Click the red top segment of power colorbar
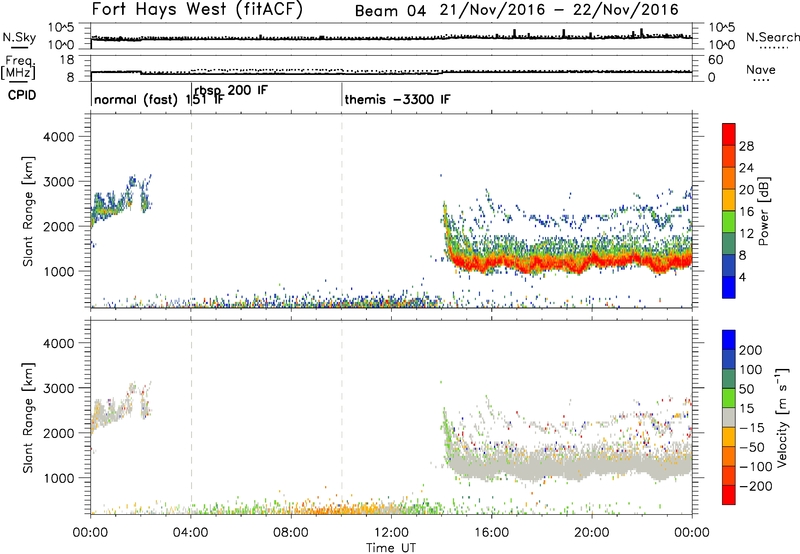The image size is (800, 554). pos(729,134)
